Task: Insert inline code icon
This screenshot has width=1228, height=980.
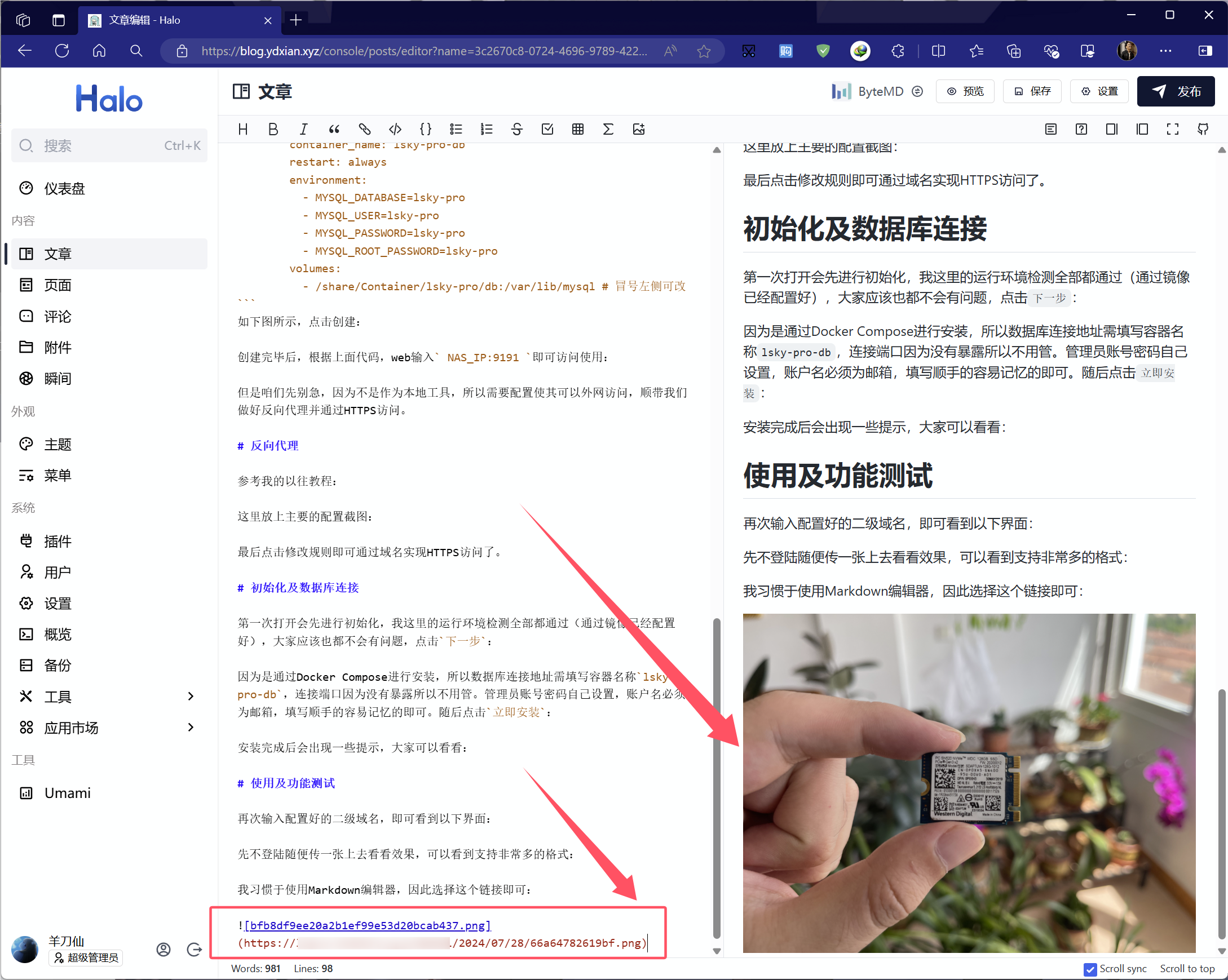Action: click(395, 129)
